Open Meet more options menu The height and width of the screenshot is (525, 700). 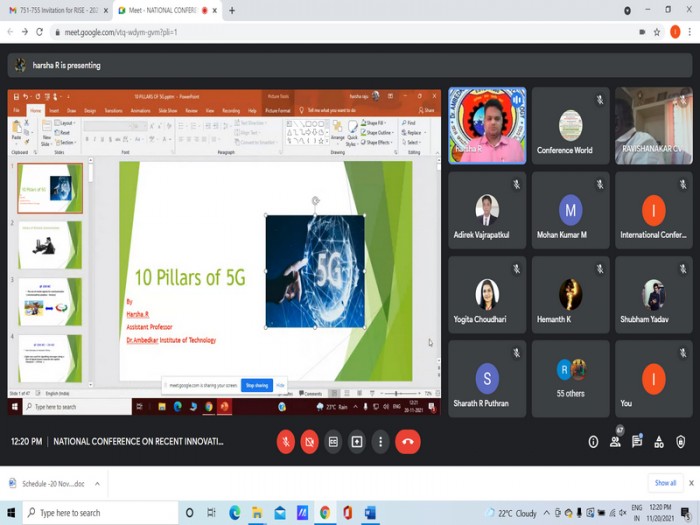[x=380, y=441]
